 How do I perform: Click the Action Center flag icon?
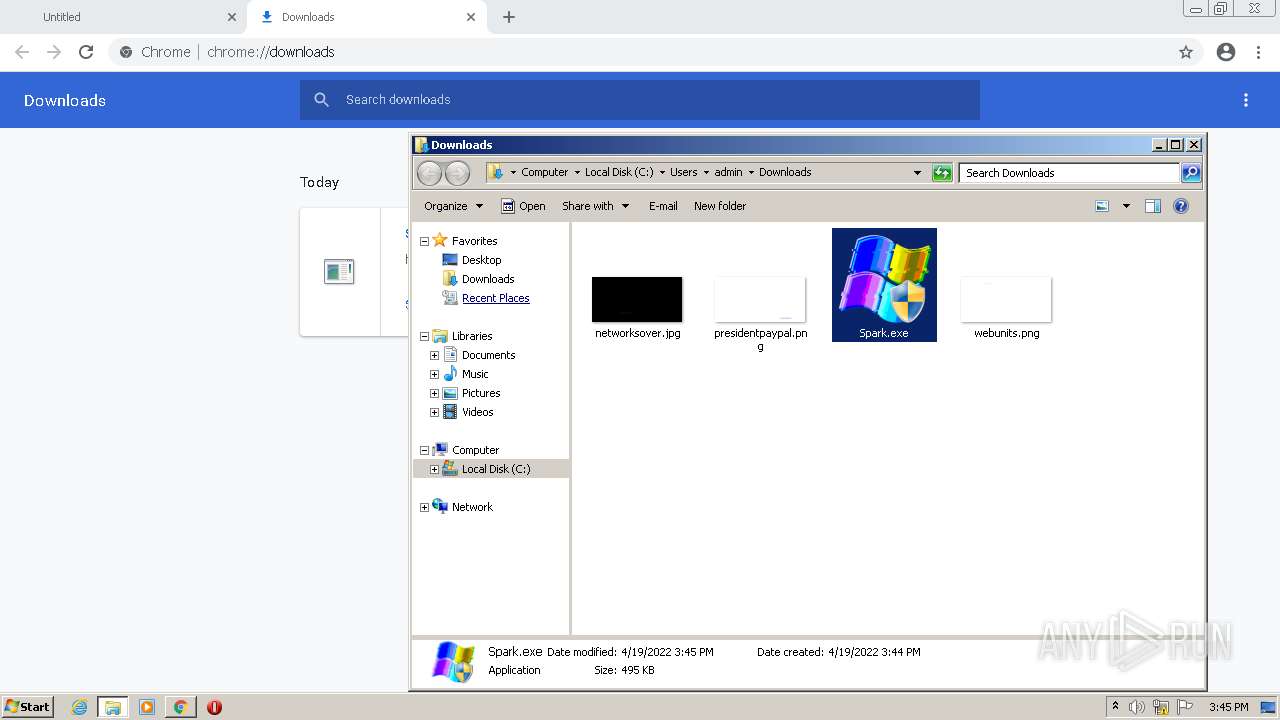tap(1185, 707)
